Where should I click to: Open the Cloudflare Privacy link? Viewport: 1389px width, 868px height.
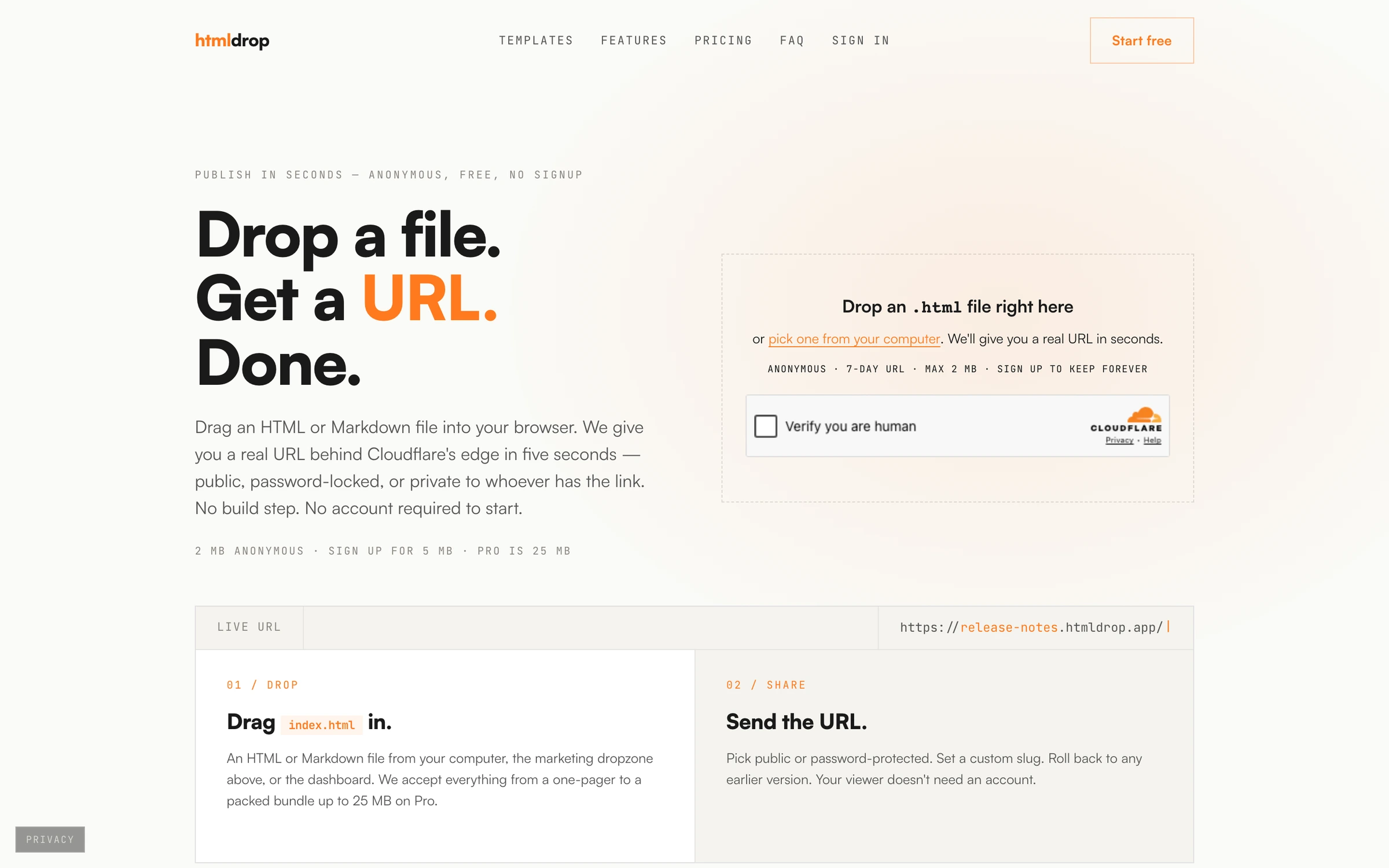1119,440
